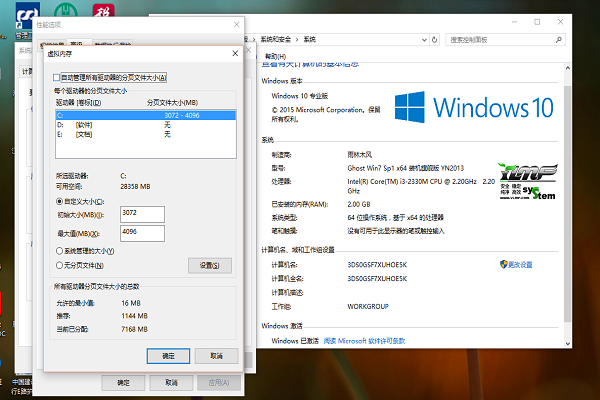Click the 2.00 GB installed RAM value
Viewport: 600px width, 400px height.
(x=359, y=204)
